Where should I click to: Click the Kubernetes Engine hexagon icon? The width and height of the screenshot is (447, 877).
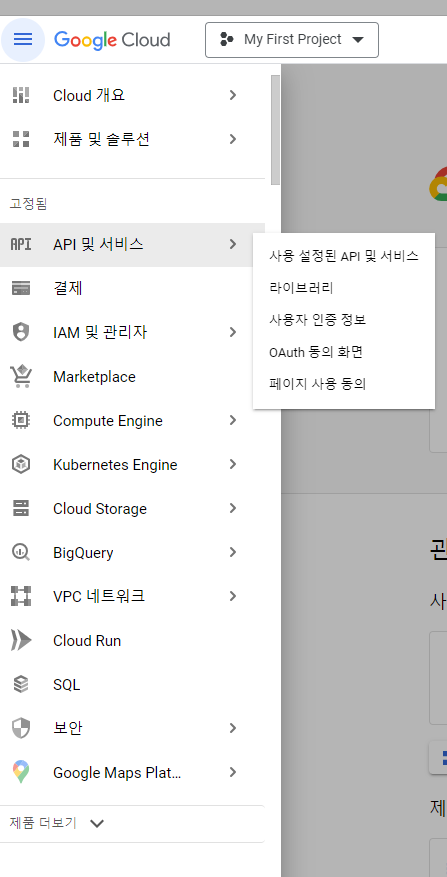(21, 464)
